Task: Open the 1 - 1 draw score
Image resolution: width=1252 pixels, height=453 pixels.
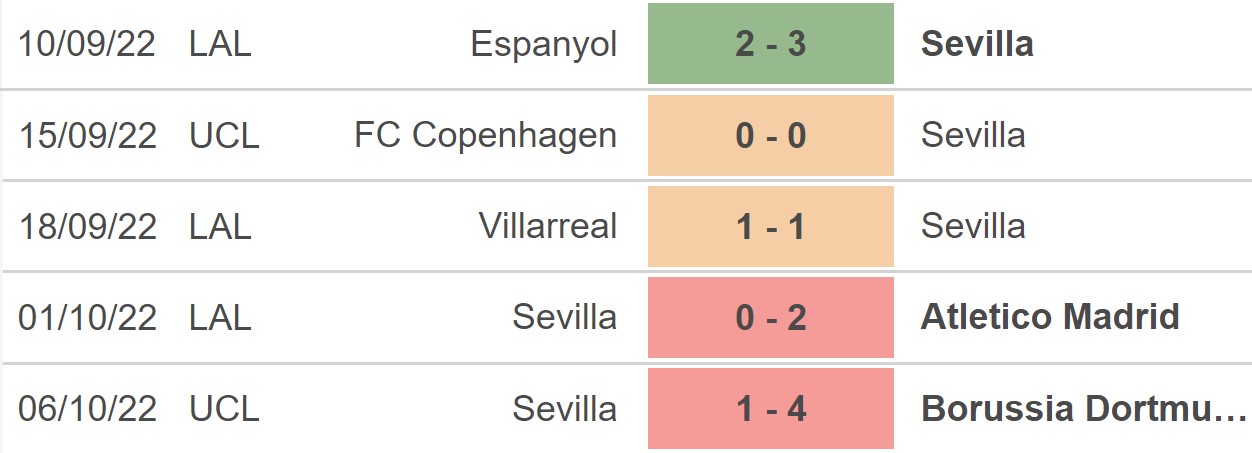Action: (770, 226)
